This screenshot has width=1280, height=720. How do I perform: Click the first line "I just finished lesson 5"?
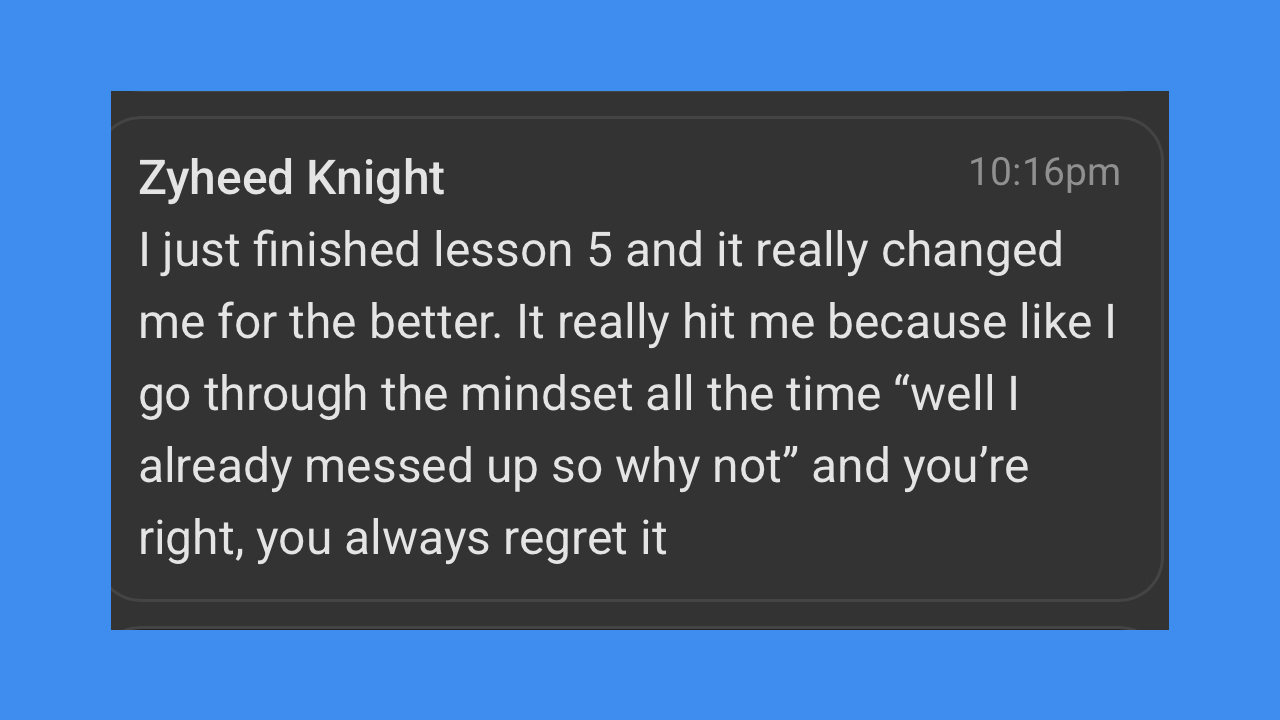click(375, 251)
